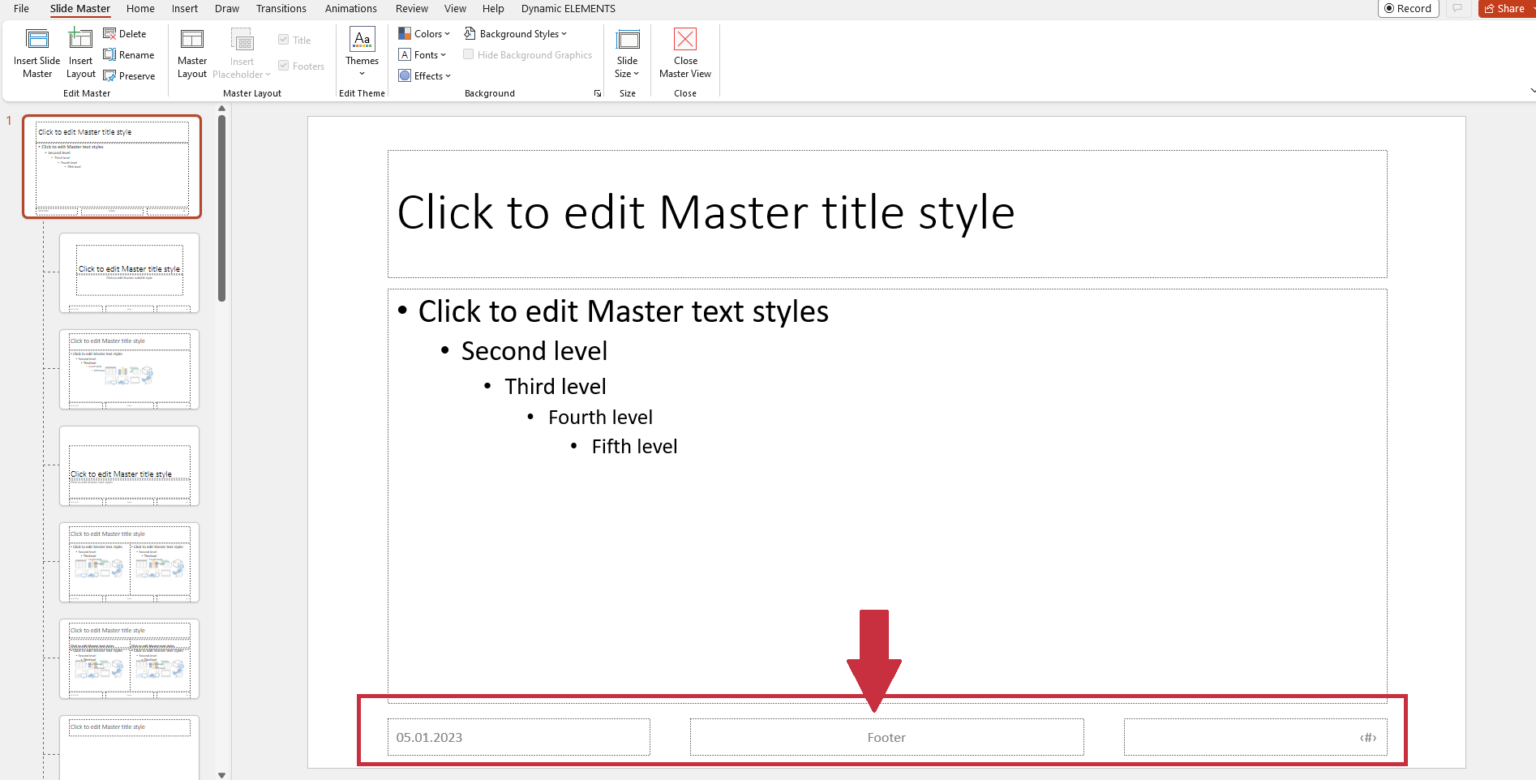Start a recording with the Record button
1536x780 pixels.
point(1408,8)
